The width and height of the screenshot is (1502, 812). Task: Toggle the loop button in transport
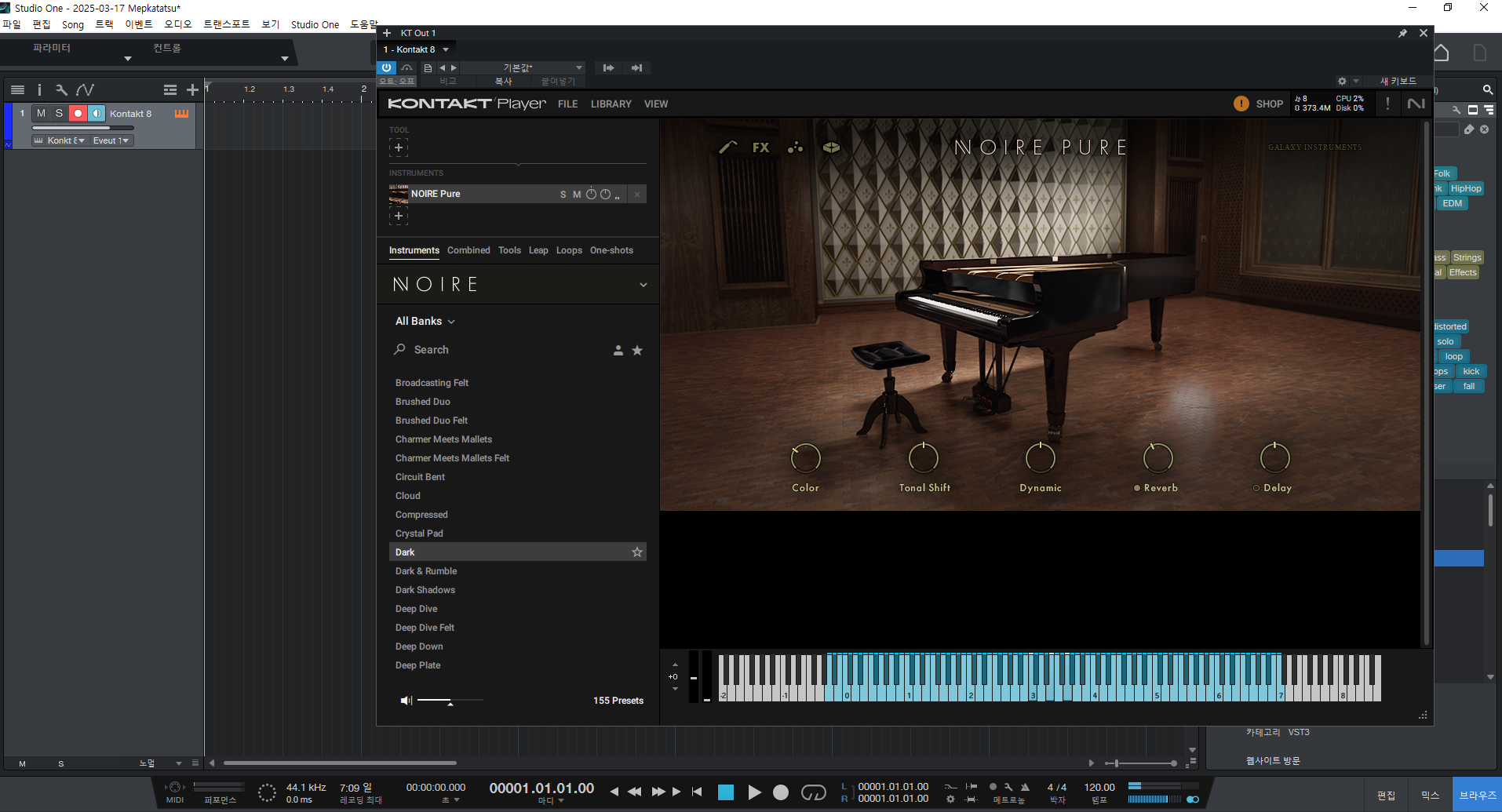pos(814,792)
